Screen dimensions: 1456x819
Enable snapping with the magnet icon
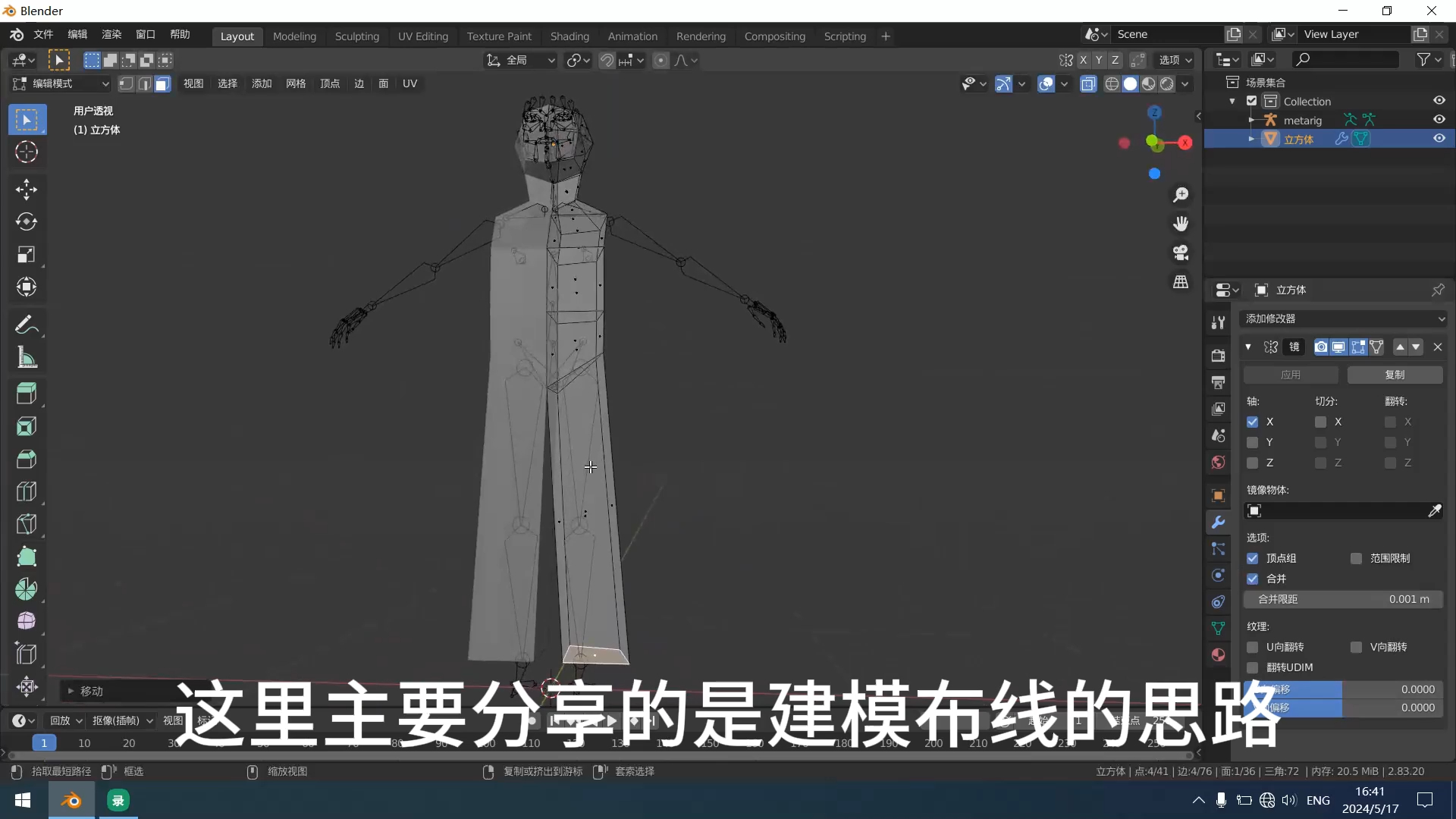click(607, 60)
